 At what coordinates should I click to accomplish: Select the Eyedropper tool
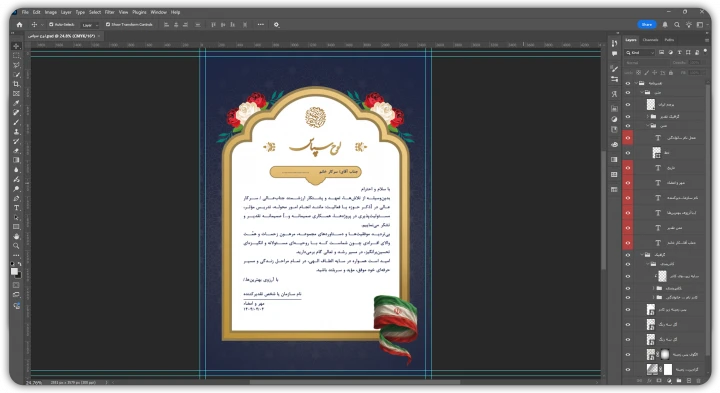pyautogui.click(x=17, y=103)
